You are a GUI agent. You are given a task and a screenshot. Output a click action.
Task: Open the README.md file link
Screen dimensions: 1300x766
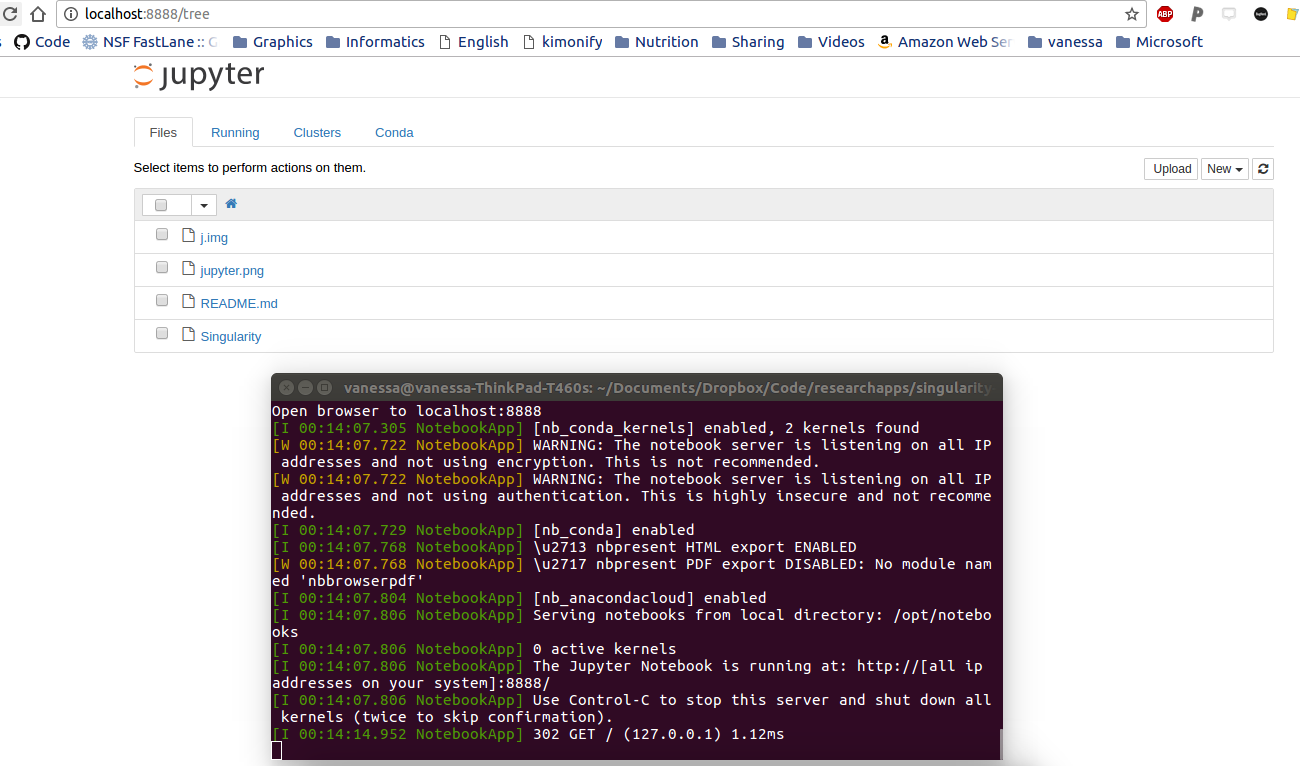pyautogui.click(x=239, y=304)
